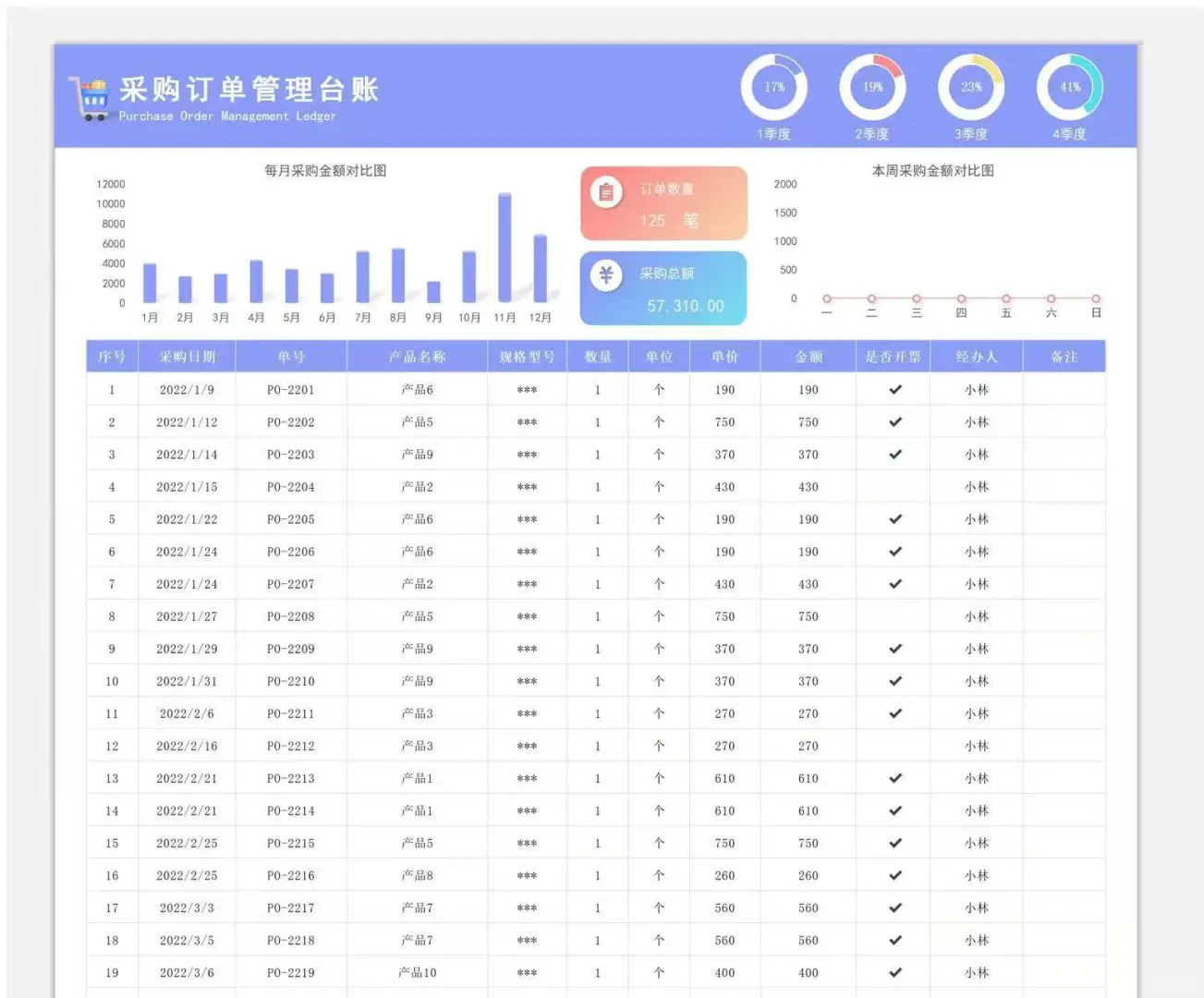Click the 12月 bar in monthly chart
This screenshot has width=1204, height=998.
pos(541,268)
